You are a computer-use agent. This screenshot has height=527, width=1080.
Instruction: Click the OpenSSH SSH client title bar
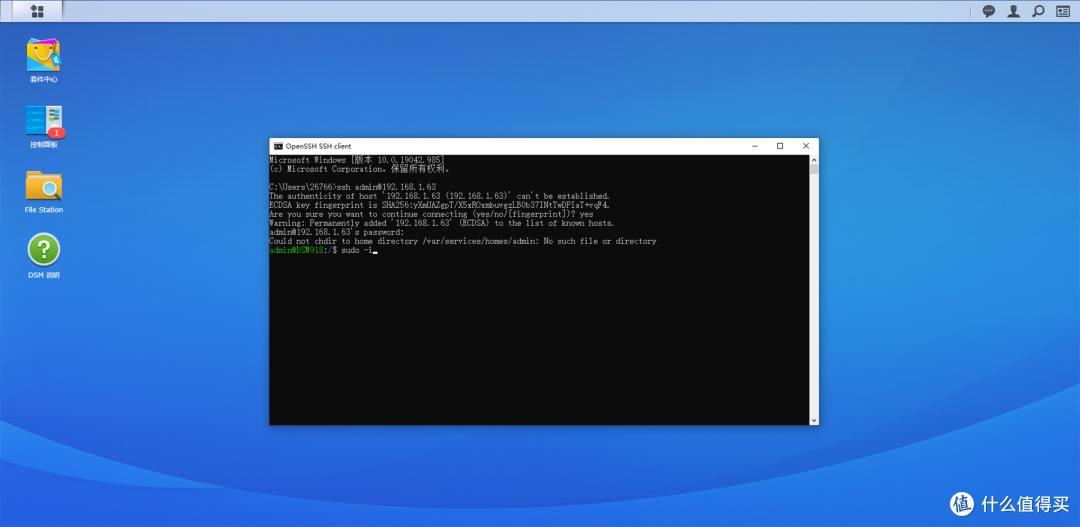pyautogui.click(x=500, y=146)
